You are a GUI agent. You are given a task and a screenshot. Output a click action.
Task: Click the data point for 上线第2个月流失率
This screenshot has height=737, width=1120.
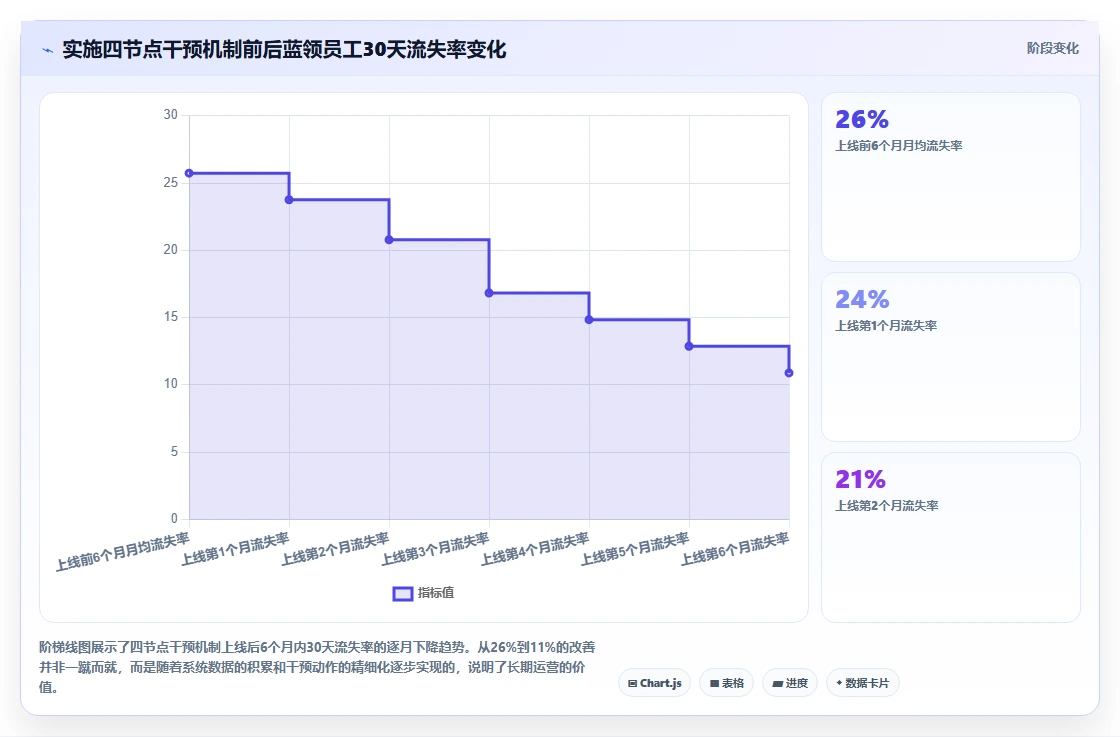coord(389,240)
